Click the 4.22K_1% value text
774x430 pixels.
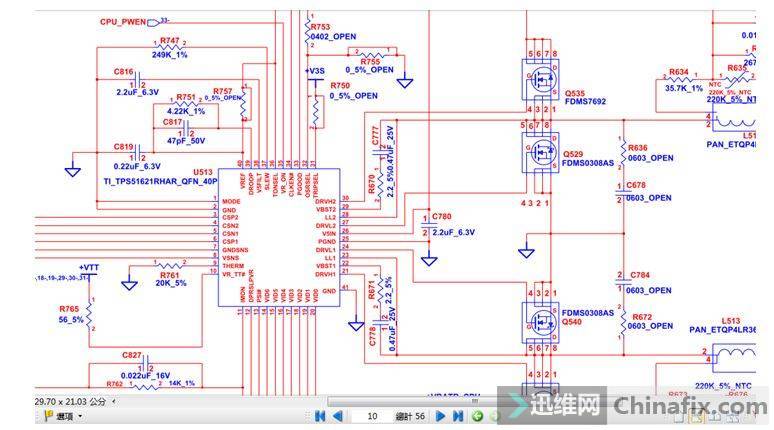click(186, 111)
